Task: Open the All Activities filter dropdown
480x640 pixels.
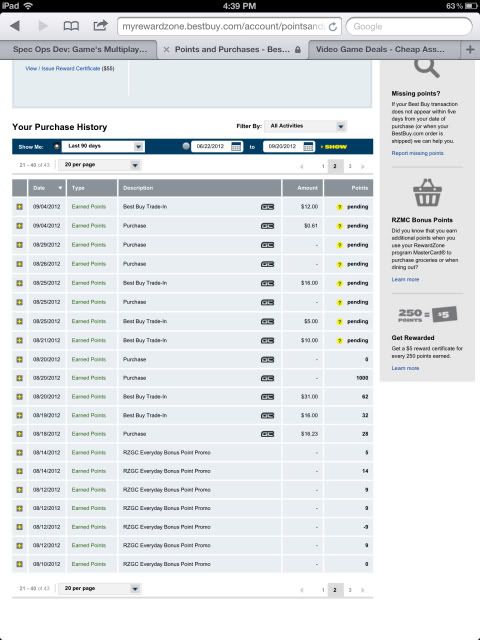Action: [x=305, y=126]
